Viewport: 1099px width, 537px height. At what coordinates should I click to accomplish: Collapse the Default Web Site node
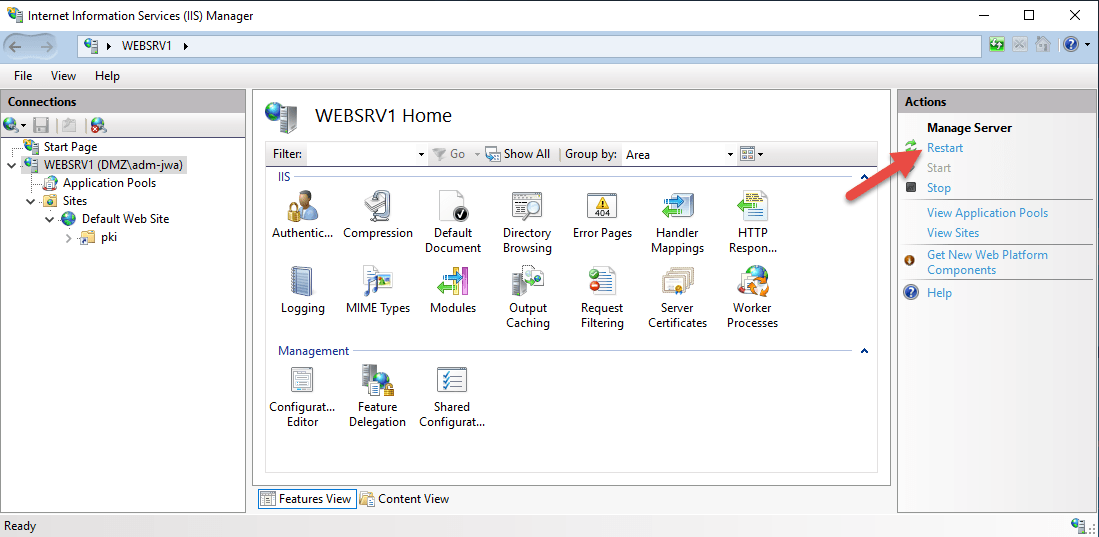click(49, 219)
